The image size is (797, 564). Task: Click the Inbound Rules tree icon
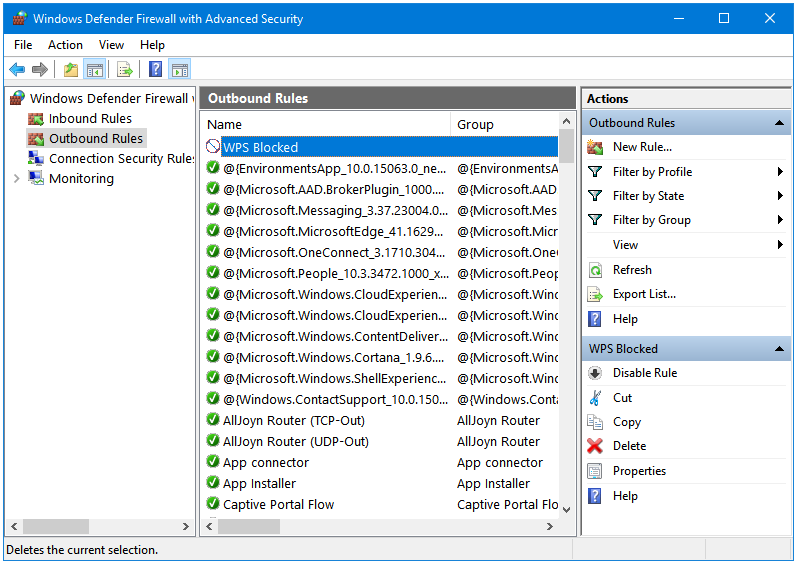click(36, 119)
